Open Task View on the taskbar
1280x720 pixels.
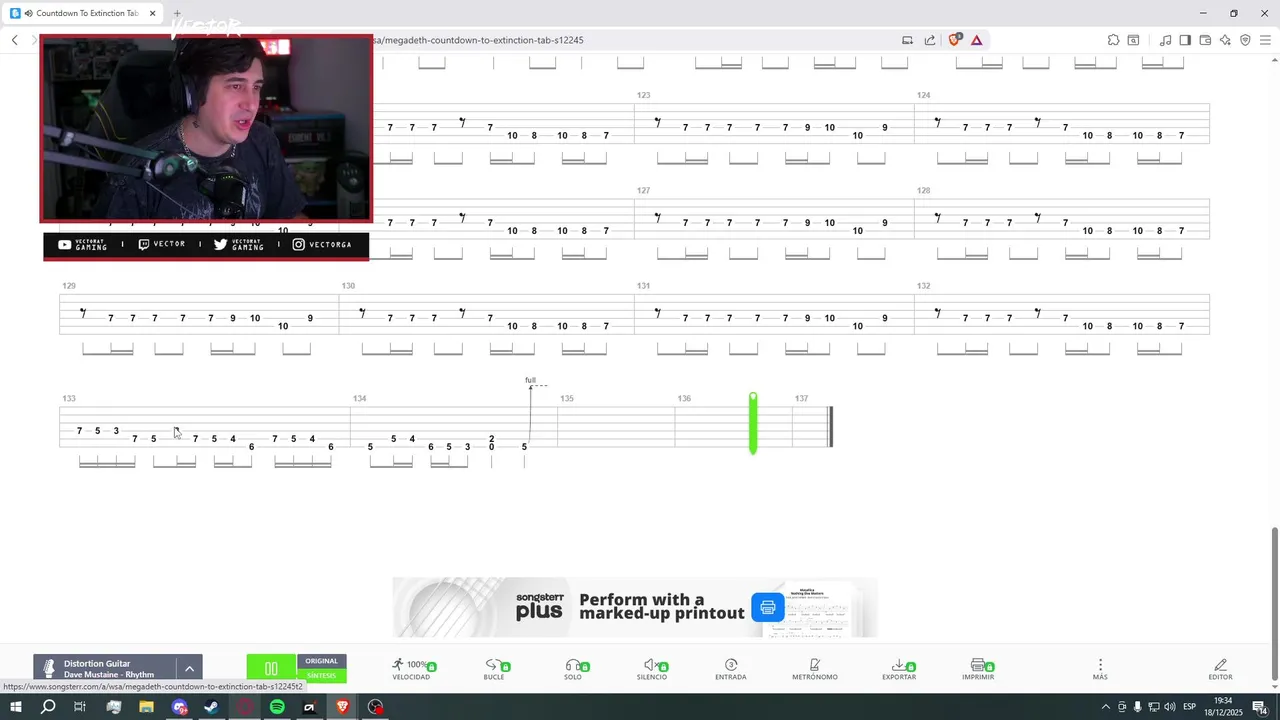tap(81, 707)
